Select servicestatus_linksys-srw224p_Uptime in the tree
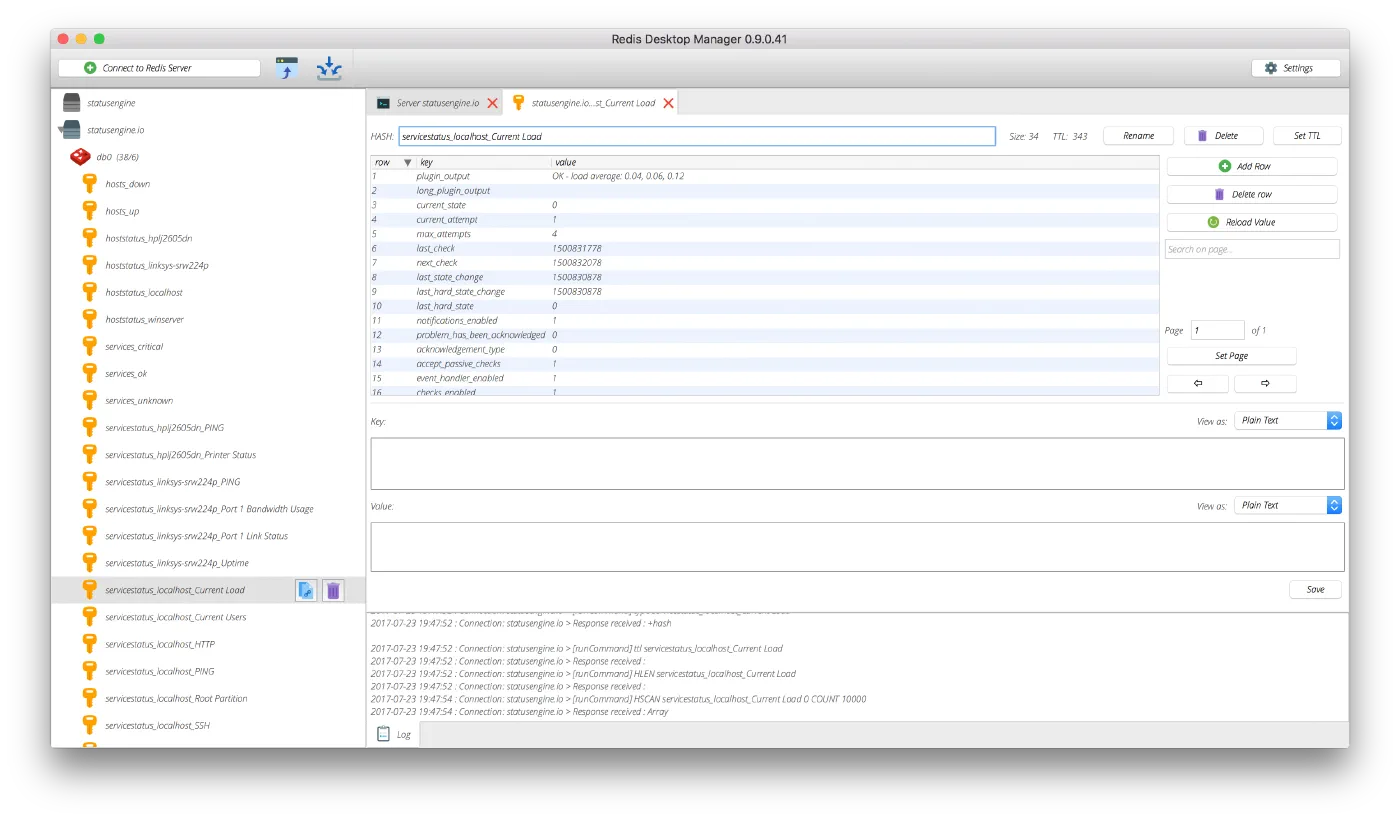This screenshot has width=1400, height=820. click(177, 563)
